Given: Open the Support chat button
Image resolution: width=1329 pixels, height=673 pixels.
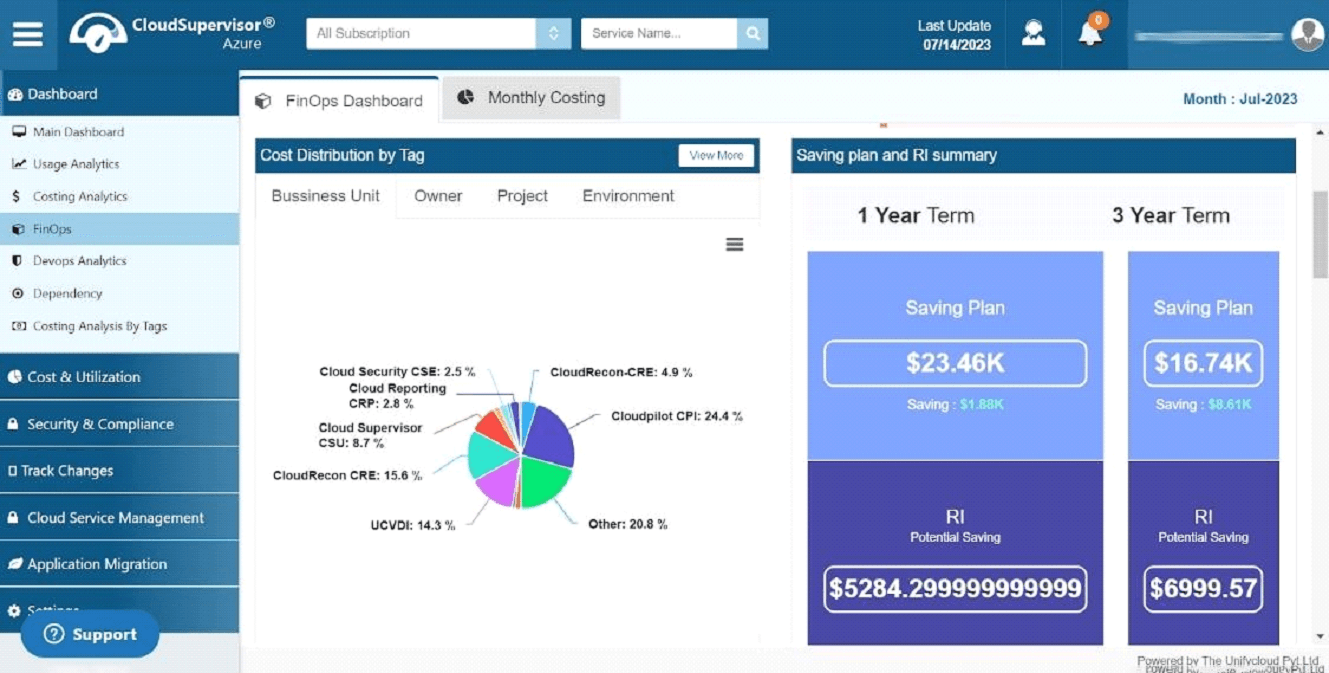Looking at the screenshot, I should point(90,634).
